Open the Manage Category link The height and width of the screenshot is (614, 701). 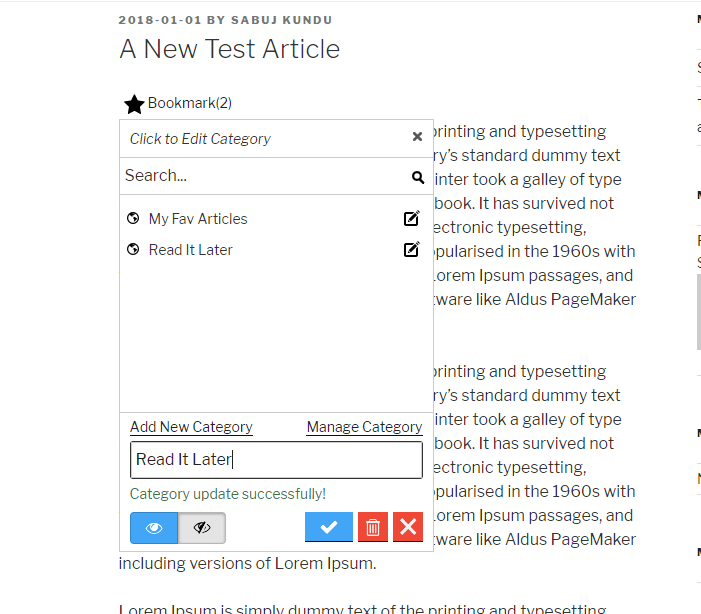[x=364, y=427]
